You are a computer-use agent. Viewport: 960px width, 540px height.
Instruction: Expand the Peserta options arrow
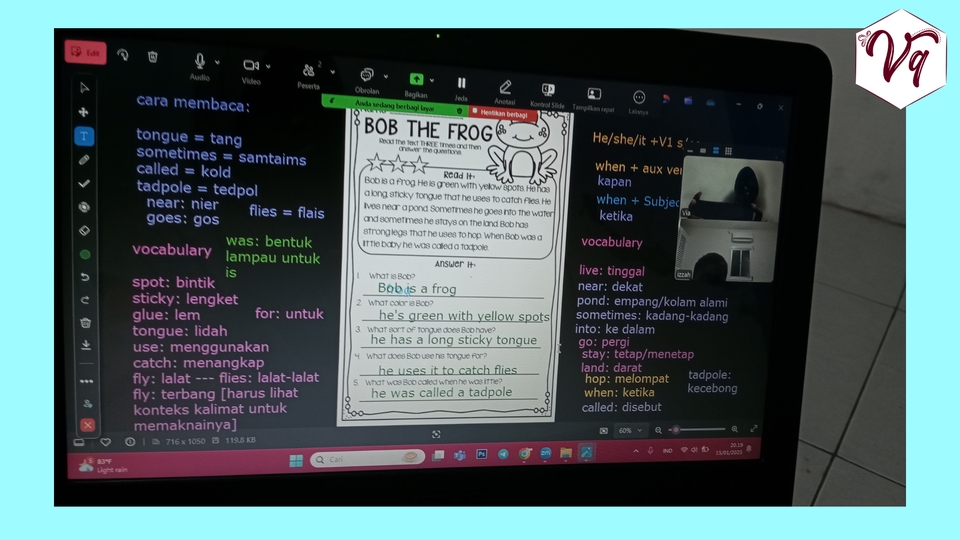[332, 72]
